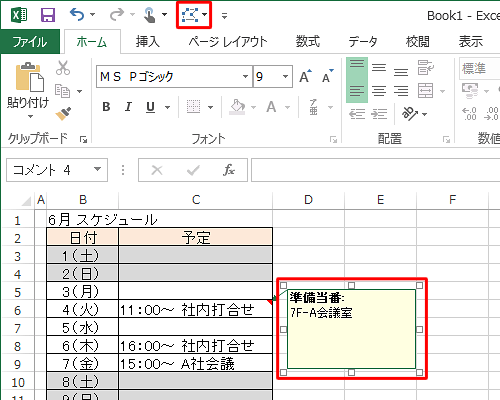Screen dimensions: 500x400
Task: Click the Copy icon
Action: [x=62, y=91]
